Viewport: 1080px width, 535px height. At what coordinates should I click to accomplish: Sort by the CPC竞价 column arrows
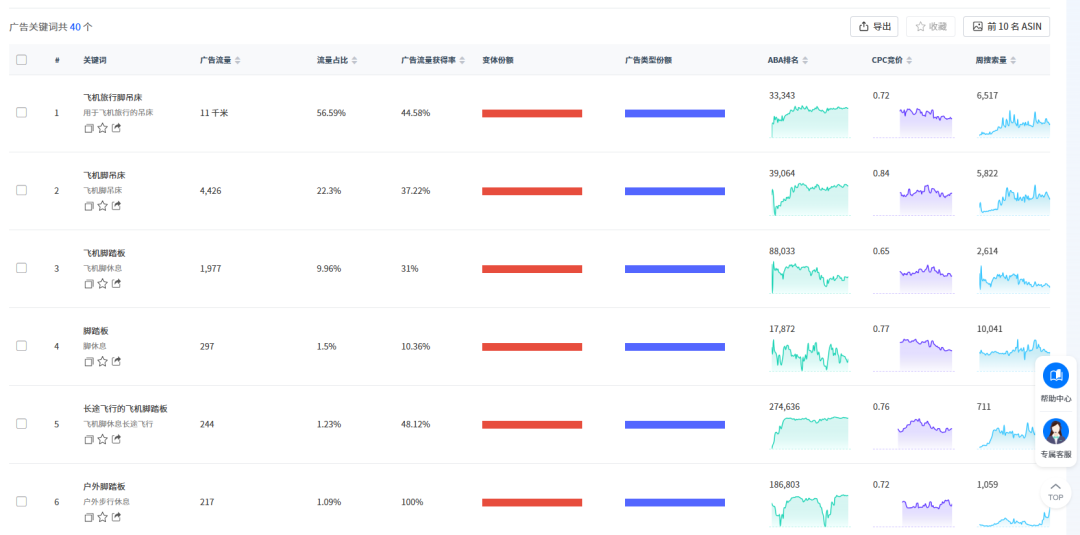[x=909, y=60]
